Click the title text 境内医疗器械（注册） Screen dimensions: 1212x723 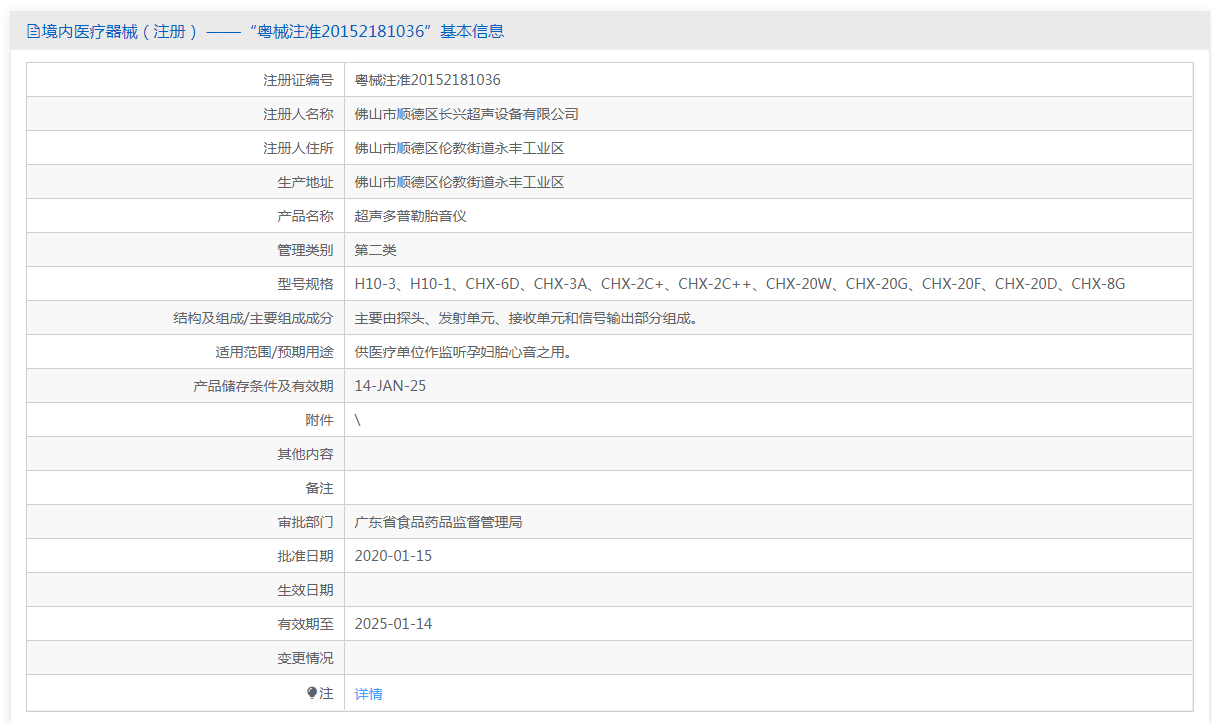120,31
